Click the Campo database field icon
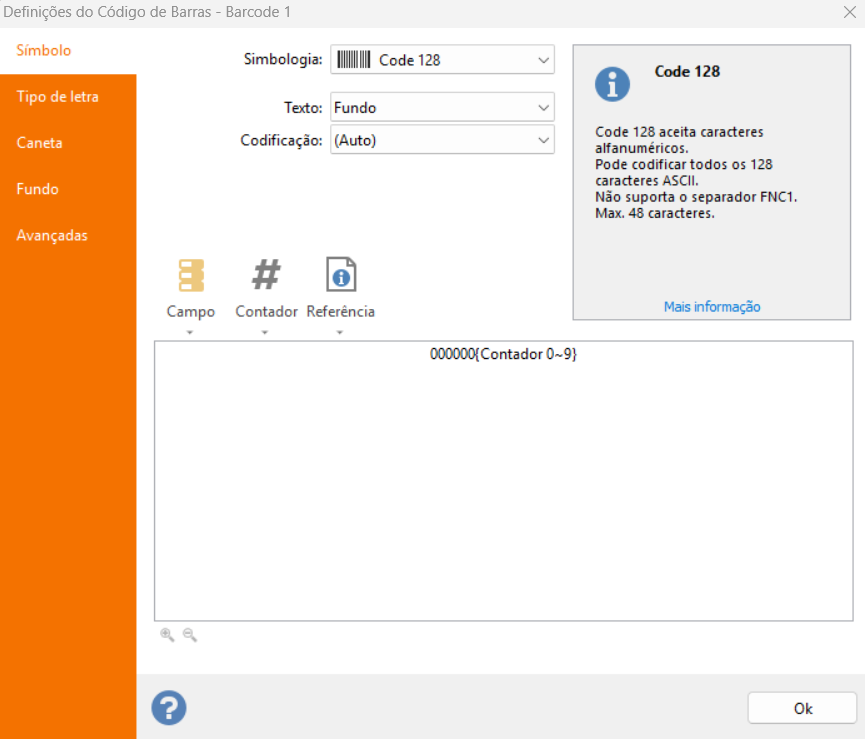The width and height of the screenshot is (865, 739). (x=190, y=275)
